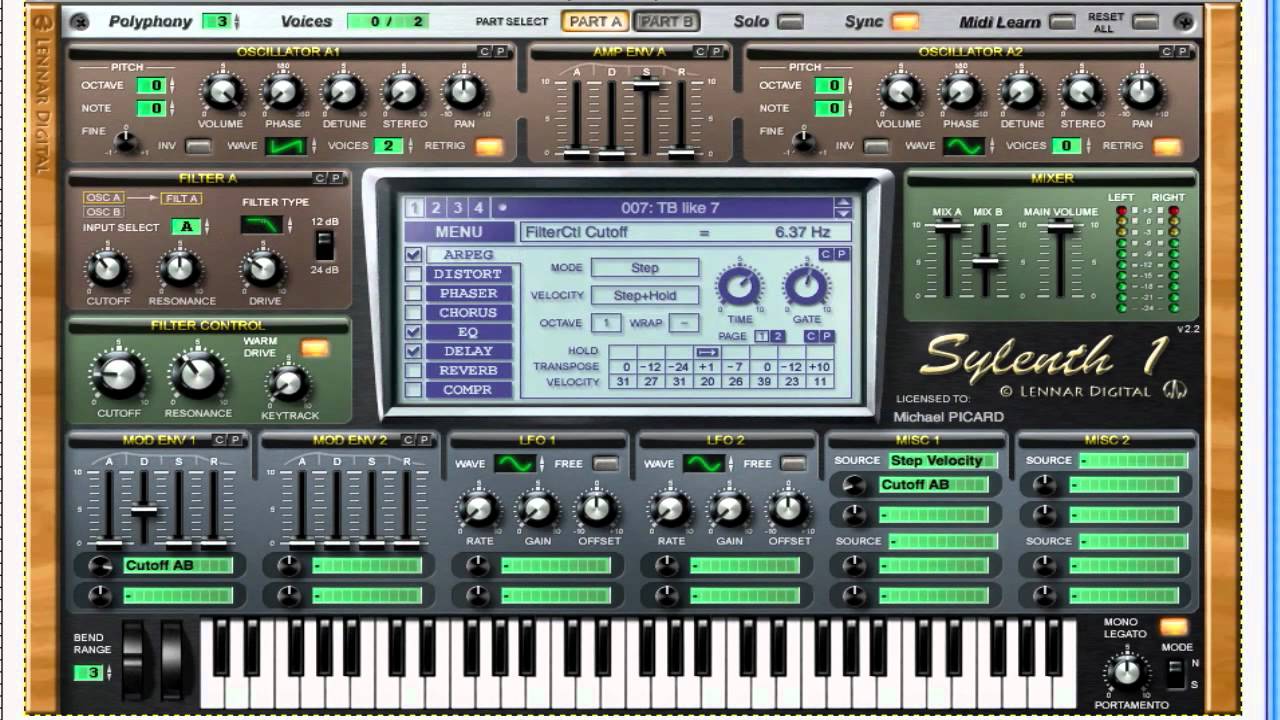Click LFO 1 Gain knob

[538, 509]
